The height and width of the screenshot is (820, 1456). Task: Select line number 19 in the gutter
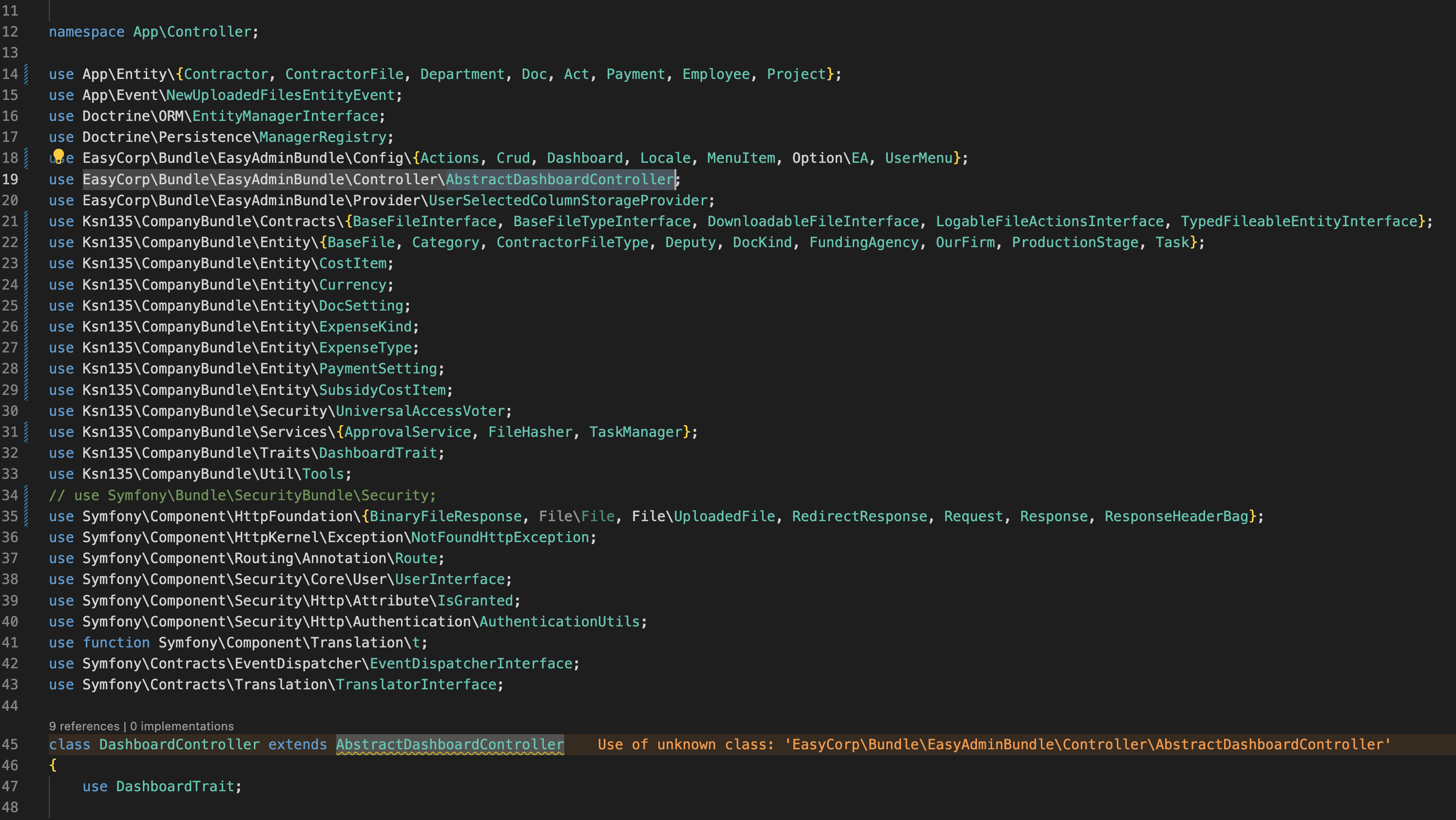click(x=10, y=179)
